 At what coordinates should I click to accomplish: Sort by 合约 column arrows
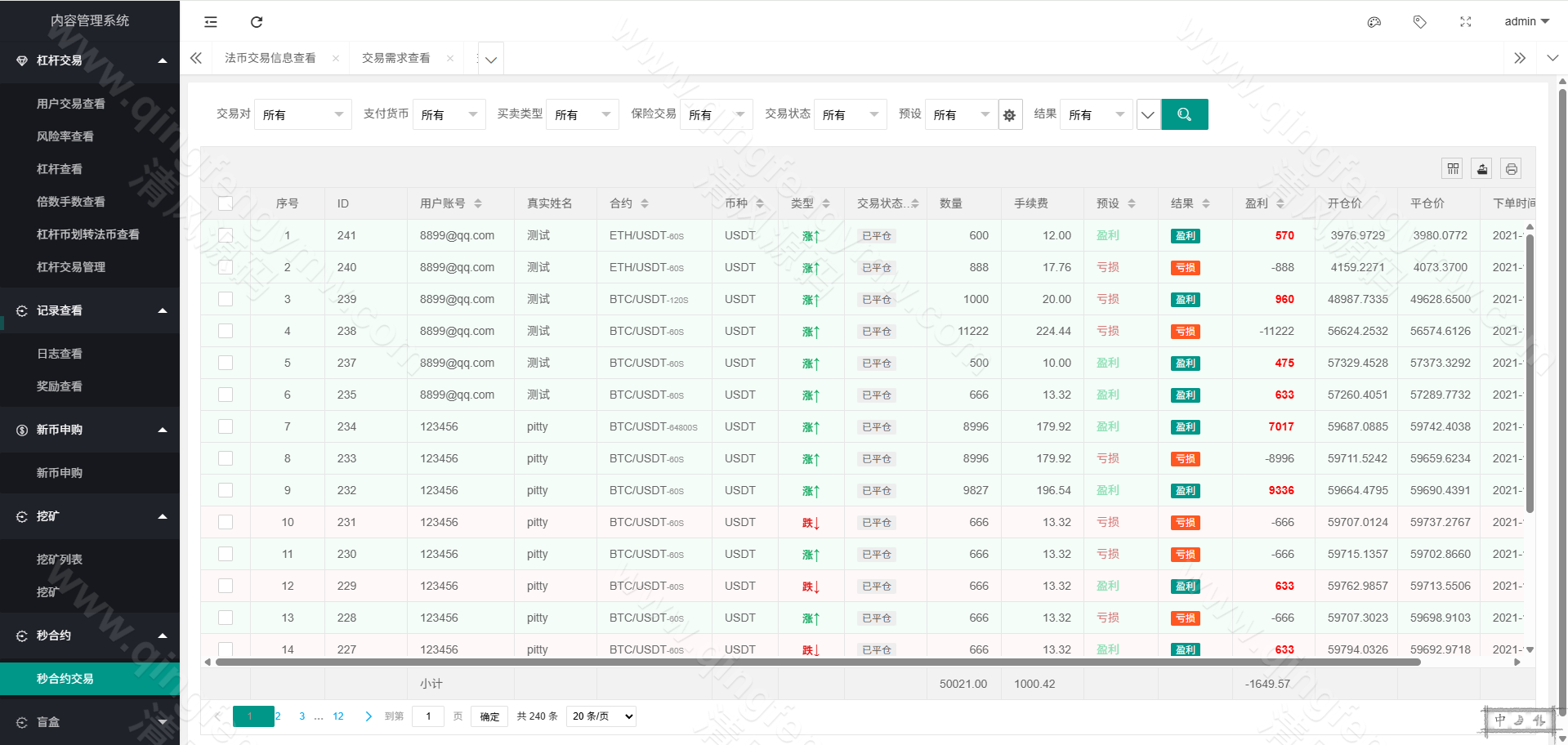click(x=645, y=203)
